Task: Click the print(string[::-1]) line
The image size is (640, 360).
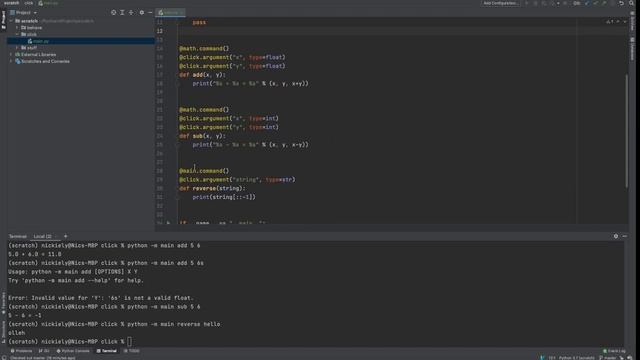Action: pos(224,197)
